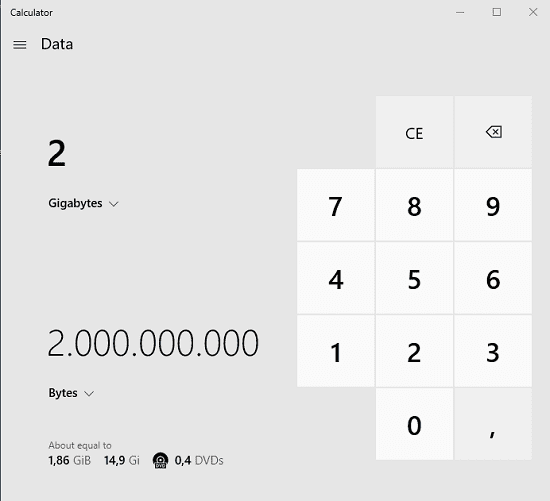Tap digit 7 on keypad
Image resolution: width=550 pixels, height=501 pixels.
pyautogui.click(x=335, y=205)
